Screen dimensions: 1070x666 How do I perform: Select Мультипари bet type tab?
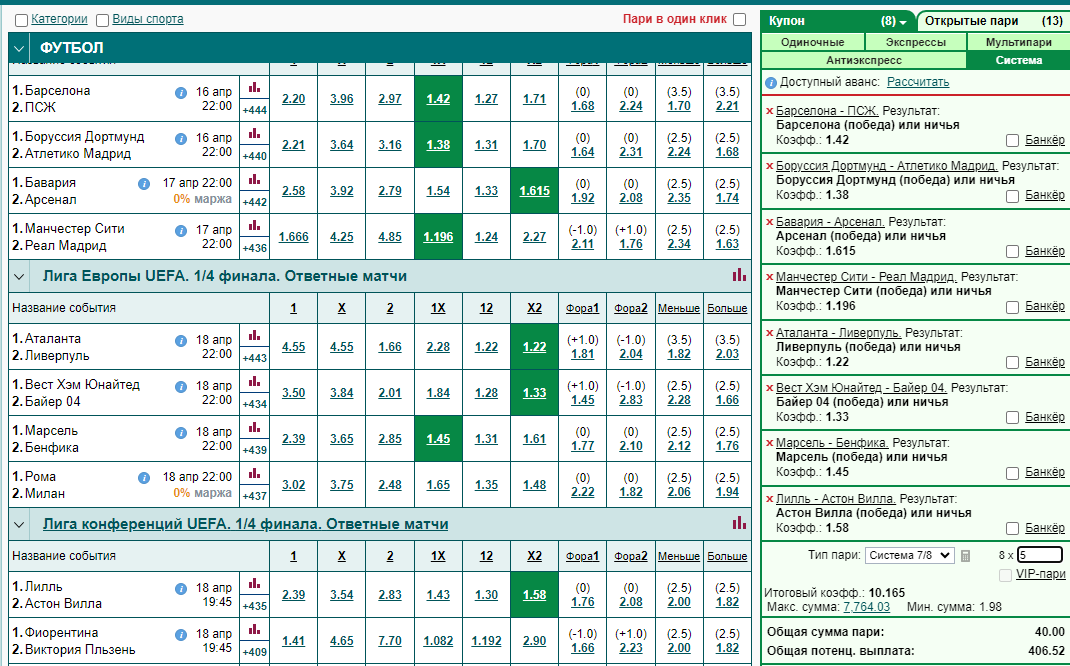coord(1018,42)
